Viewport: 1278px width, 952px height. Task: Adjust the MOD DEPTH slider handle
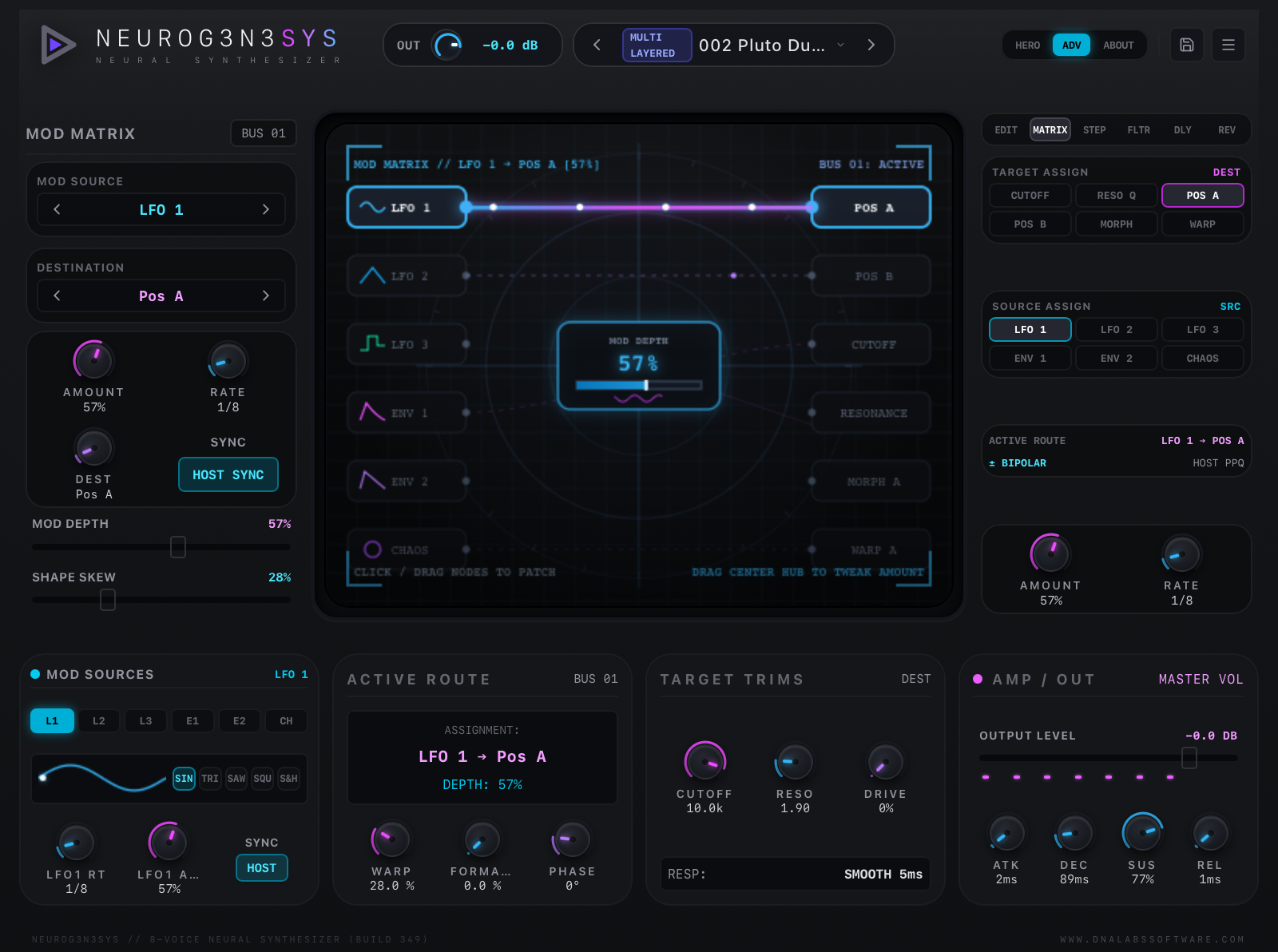[178, 547]
